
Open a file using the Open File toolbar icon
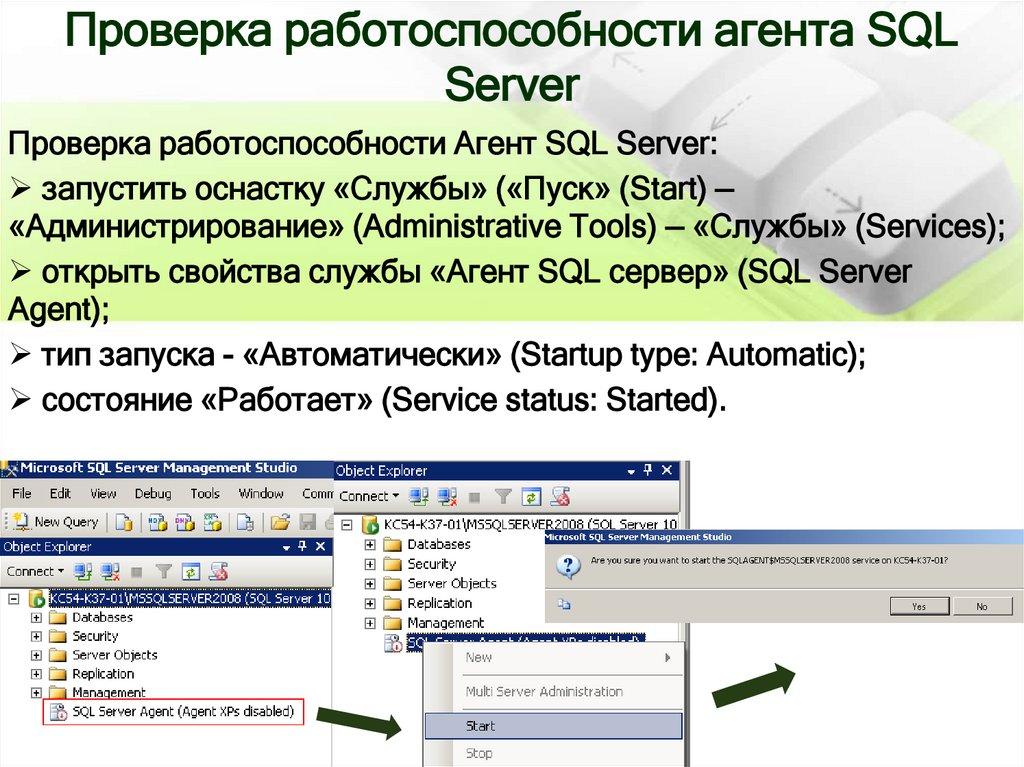tap(279, 521)
